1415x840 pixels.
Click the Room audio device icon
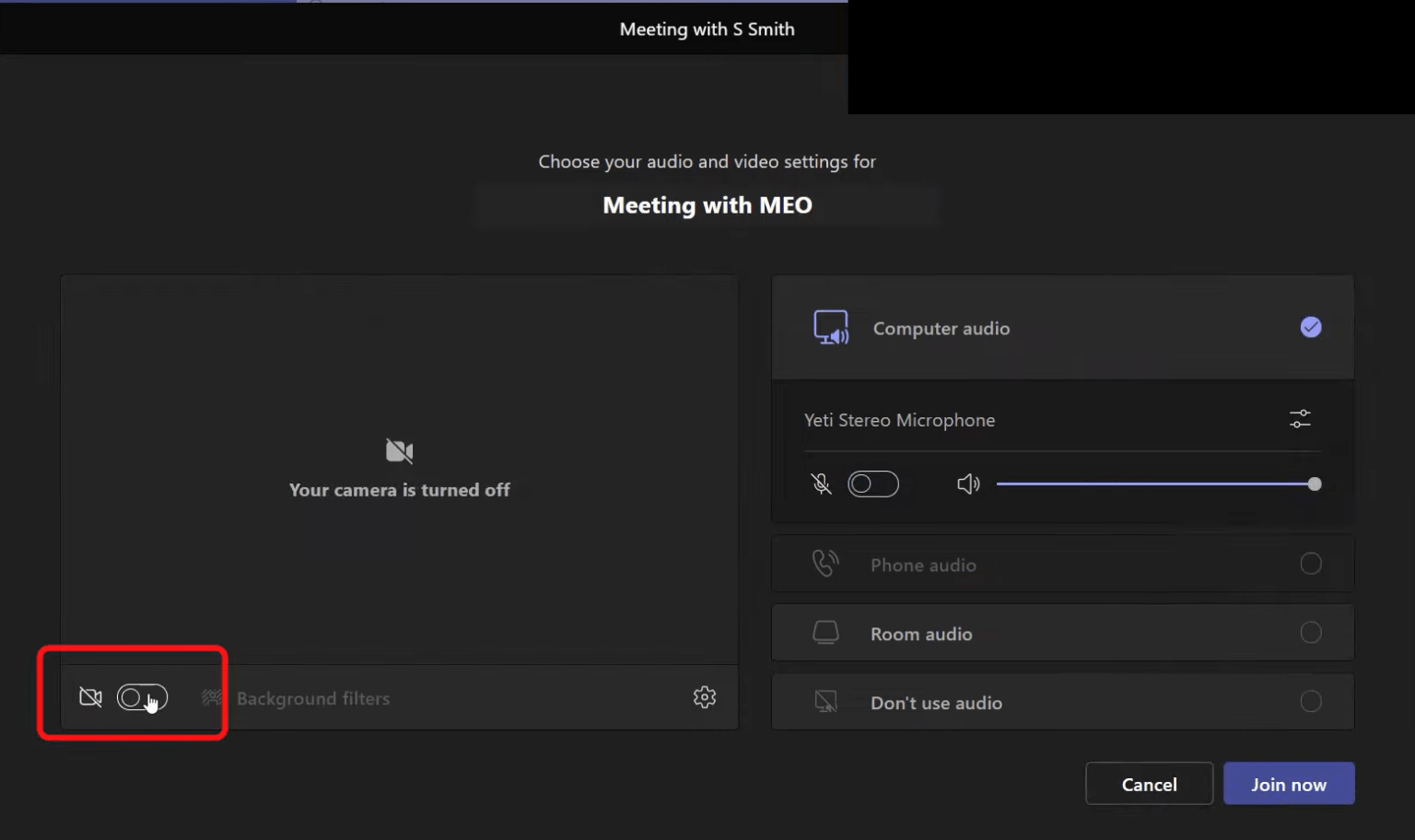point(824,633)
